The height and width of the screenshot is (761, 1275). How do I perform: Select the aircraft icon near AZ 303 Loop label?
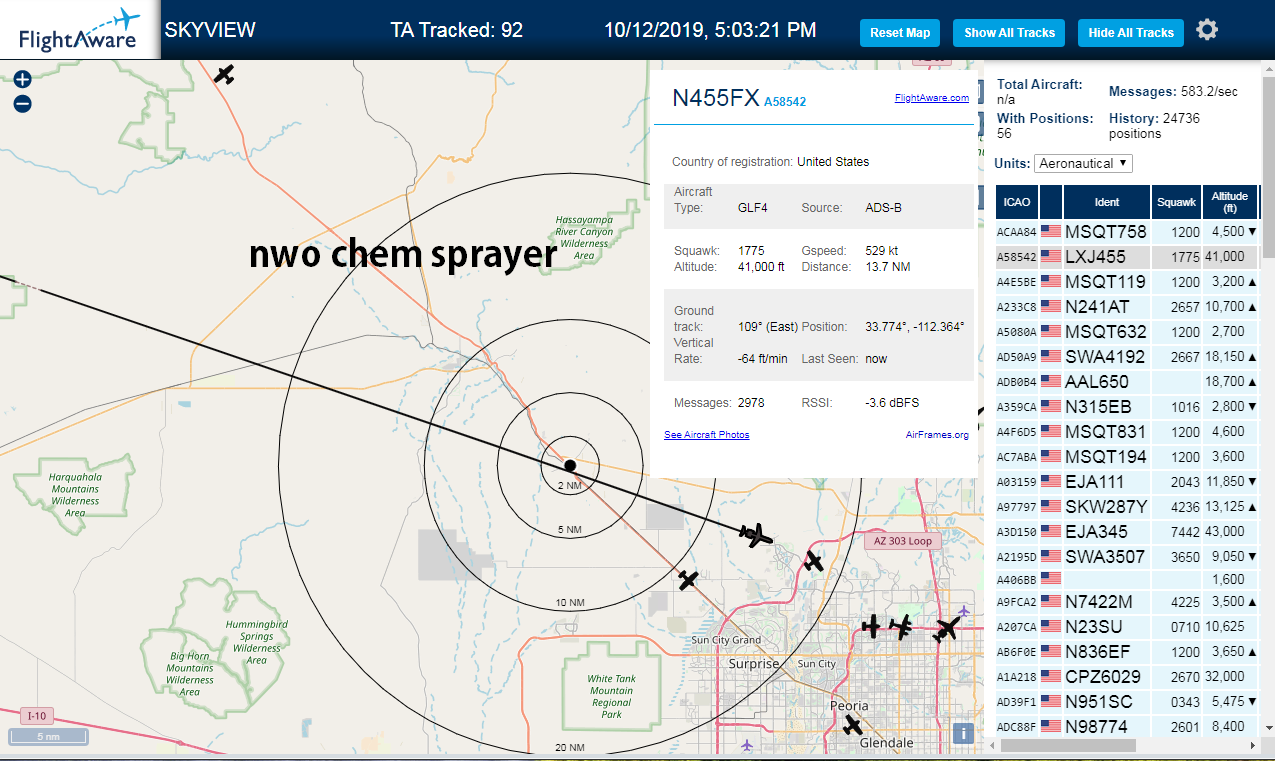(x=813, y=561)
